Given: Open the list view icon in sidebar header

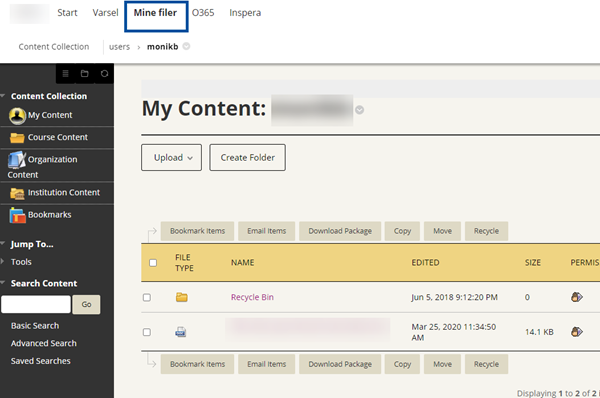Looking at the screenshot, I should click(65, 73).
